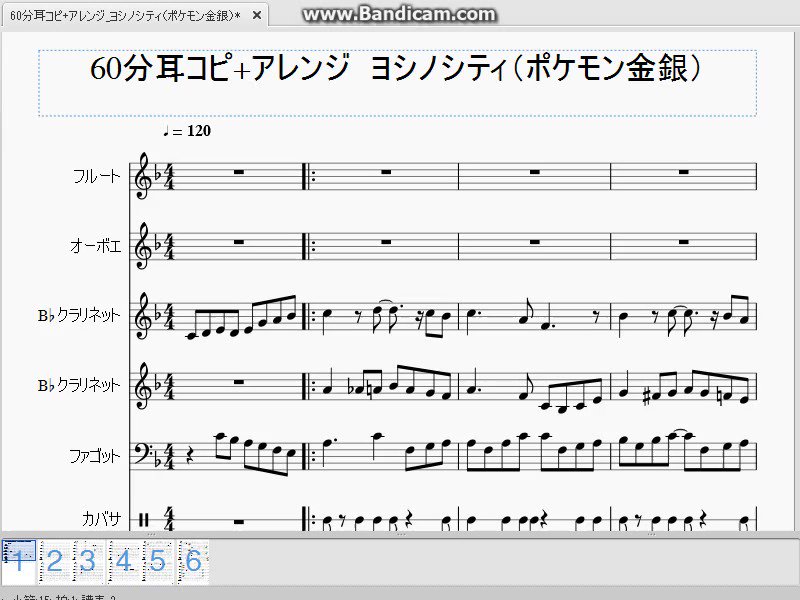The image size is (800, 600).
Task: Select the score document tab
Action: coord(135,16)
